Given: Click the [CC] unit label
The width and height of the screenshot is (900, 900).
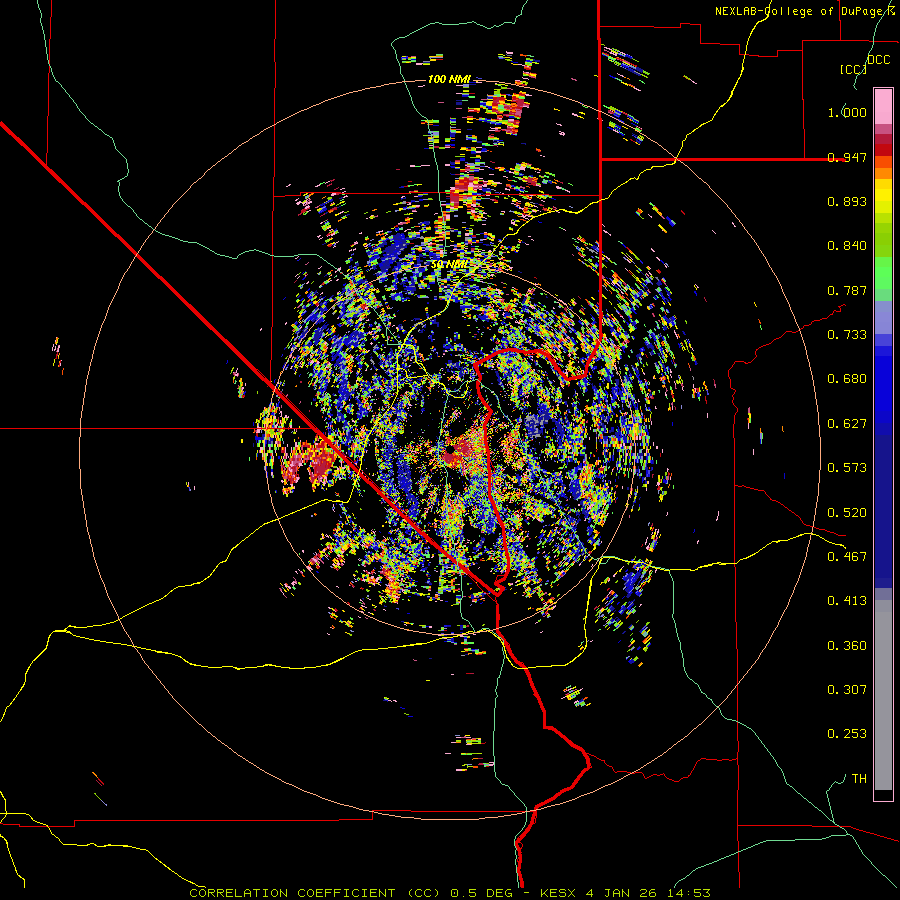Looking at the screenshot, I should [853, 69].
